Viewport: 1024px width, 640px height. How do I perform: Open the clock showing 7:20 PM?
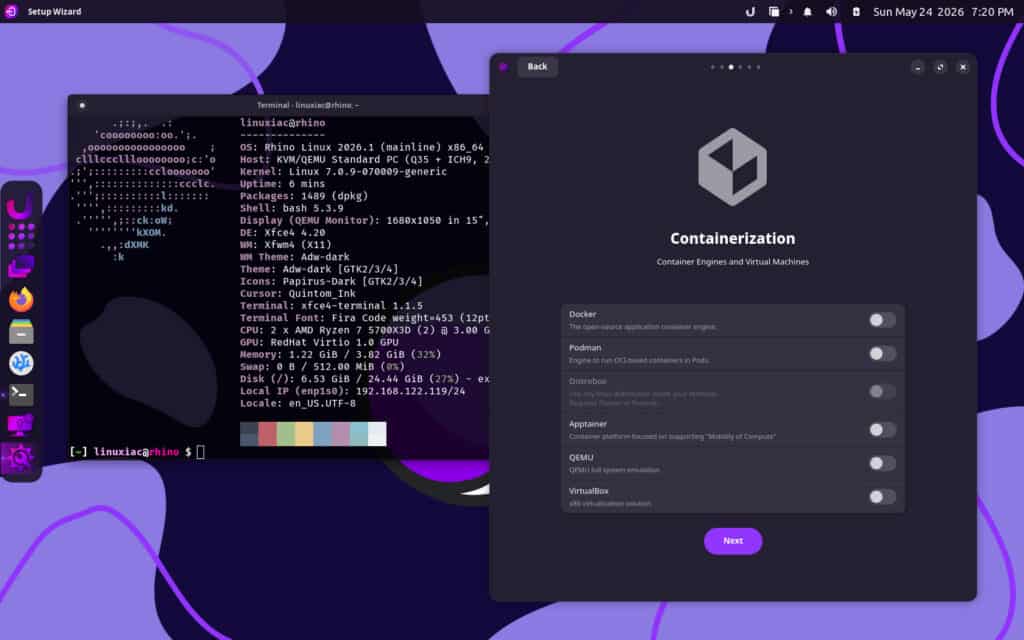[943, 12]
